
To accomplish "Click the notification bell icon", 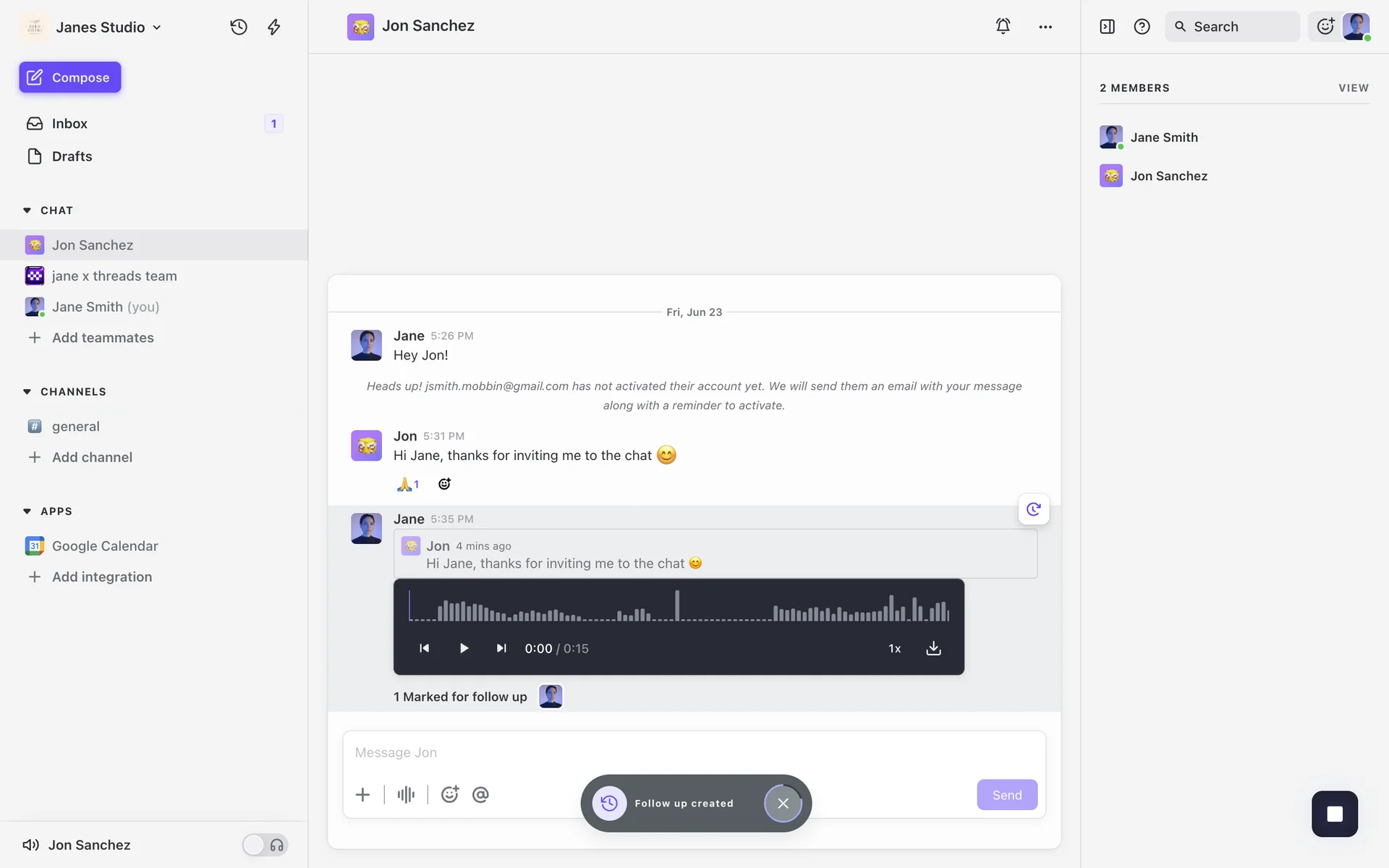I will click(x=1003, y=27).
